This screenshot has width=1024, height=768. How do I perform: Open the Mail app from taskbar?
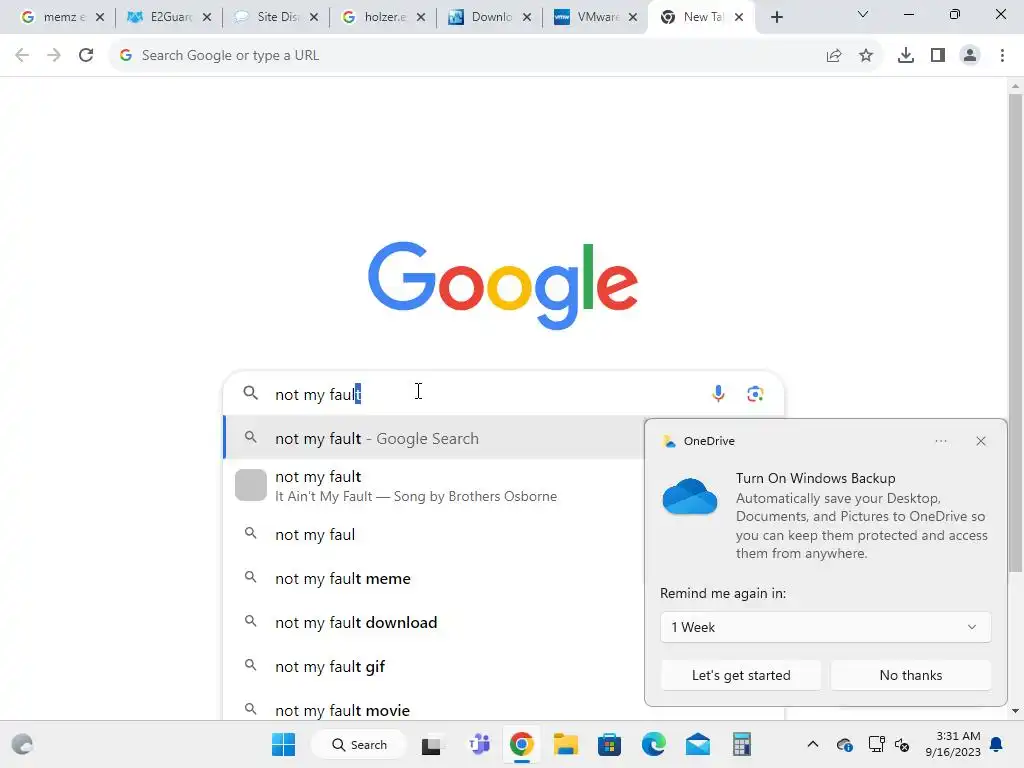tap(697, 744)
